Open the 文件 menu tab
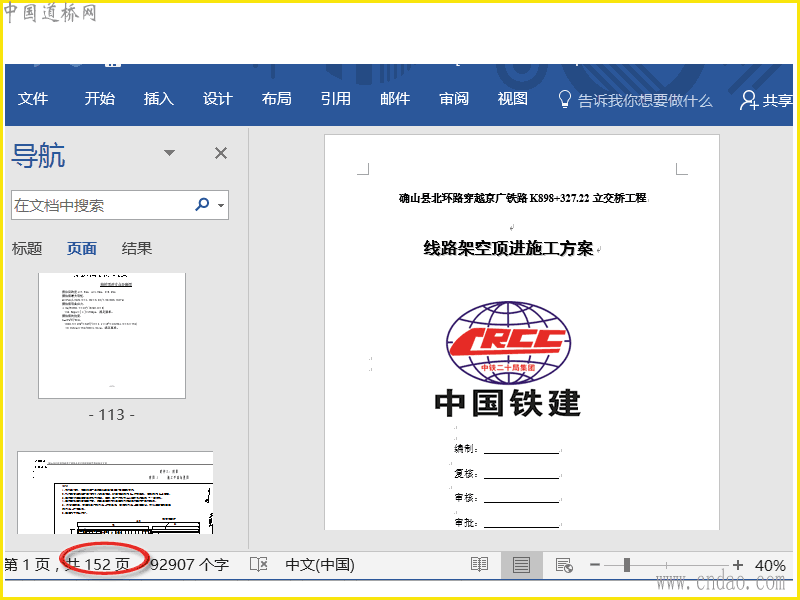 [x=33, y=98]
